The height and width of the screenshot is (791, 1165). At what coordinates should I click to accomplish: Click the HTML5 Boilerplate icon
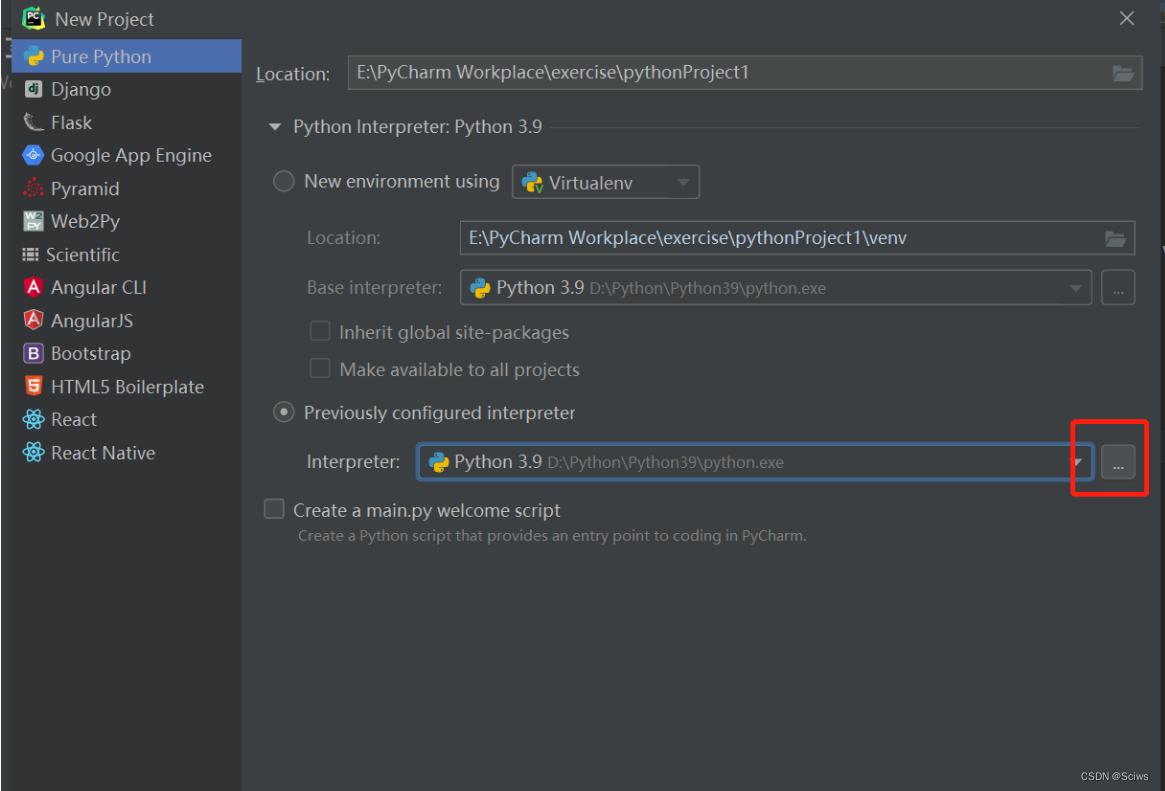33,386
